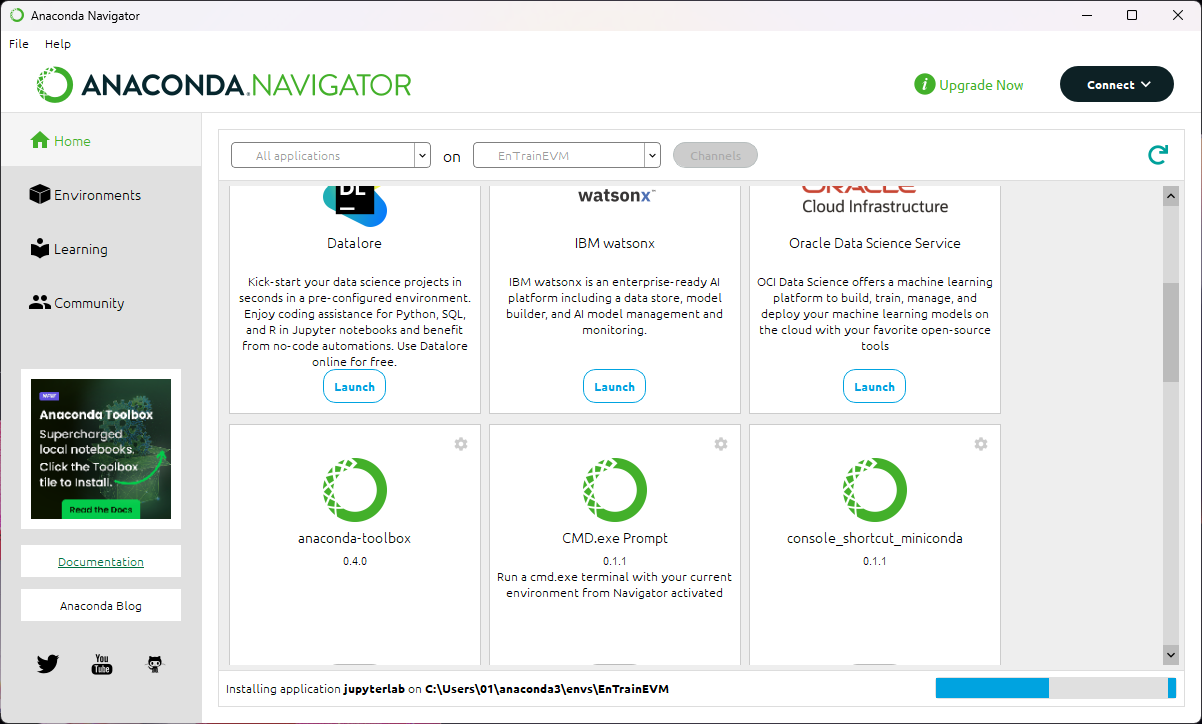The image size is (1202, 724).
Task: Open gear settings on anaconda-toolbox tile
Action: 461,444
